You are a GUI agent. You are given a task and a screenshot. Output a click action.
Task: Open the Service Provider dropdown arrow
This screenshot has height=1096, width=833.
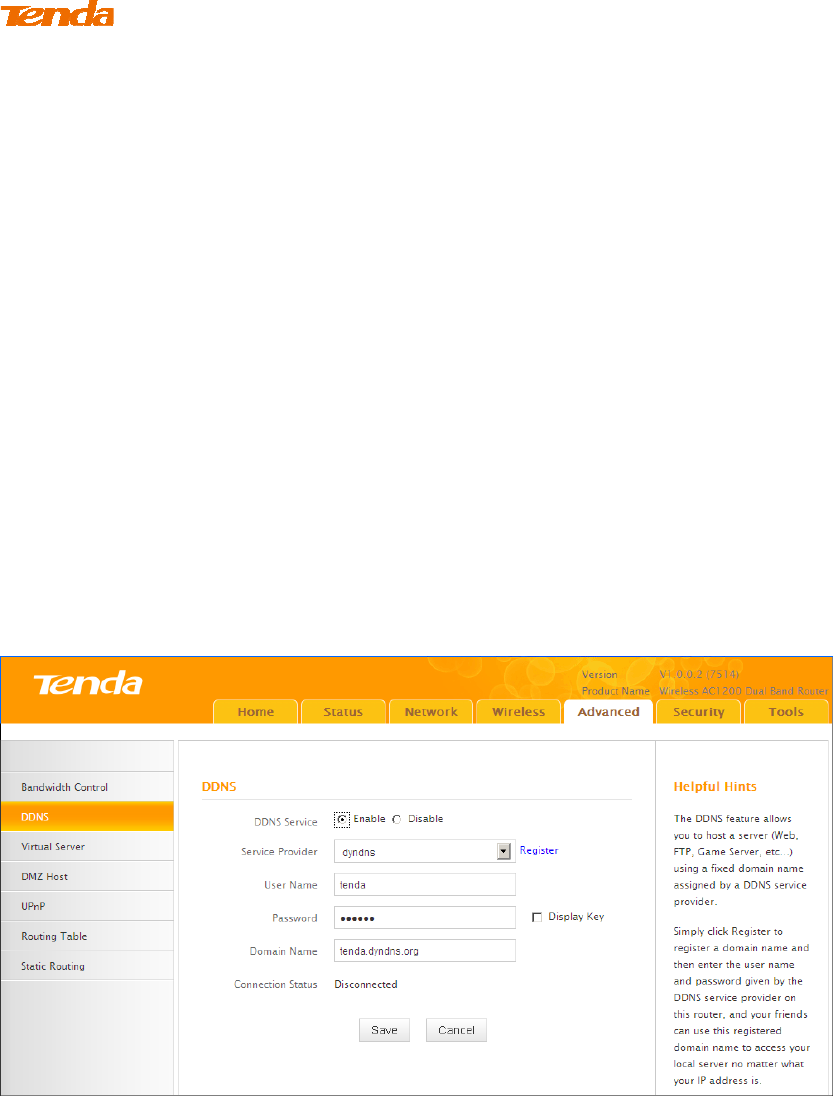coord(503,851)
